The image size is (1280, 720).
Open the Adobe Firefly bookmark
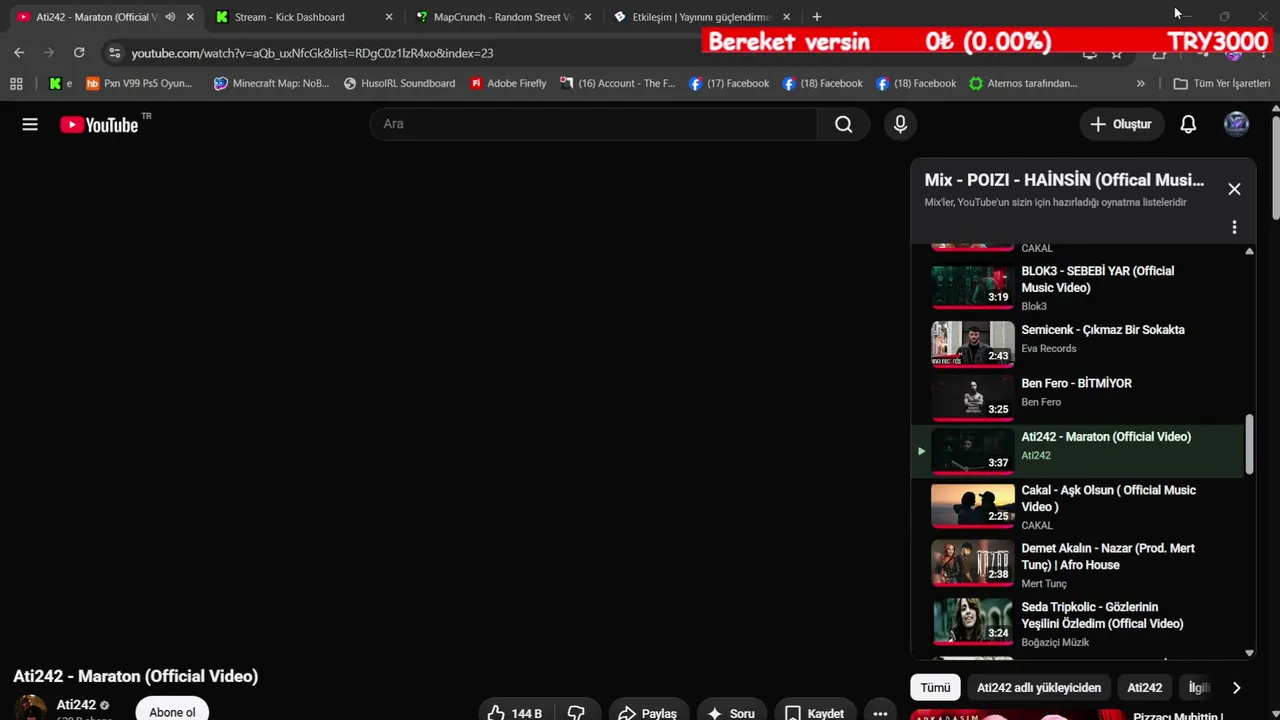[508, 84]
